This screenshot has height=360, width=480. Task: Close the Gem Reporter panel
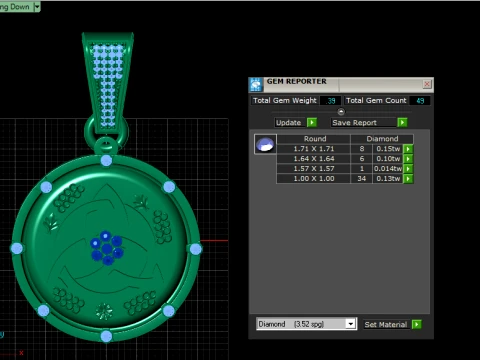click(x=427, y=84)
